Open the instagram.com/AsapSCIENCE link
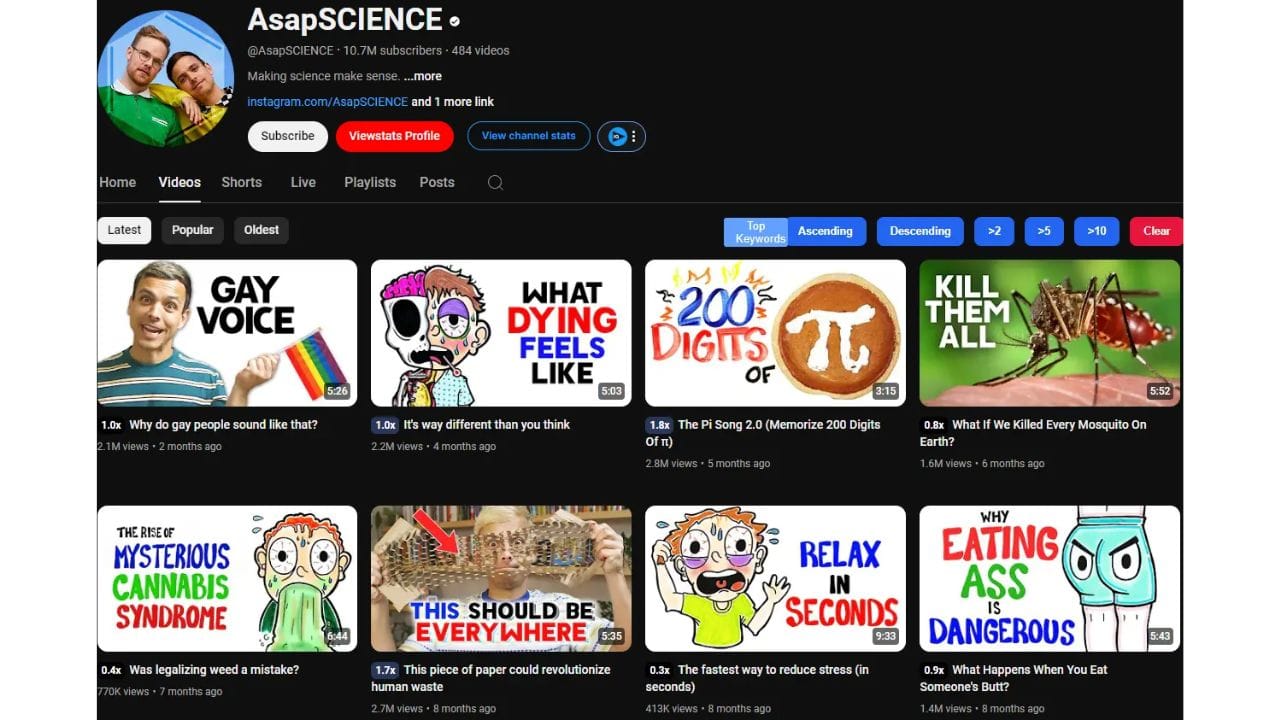1280x720 pixels. click(328, 102)
